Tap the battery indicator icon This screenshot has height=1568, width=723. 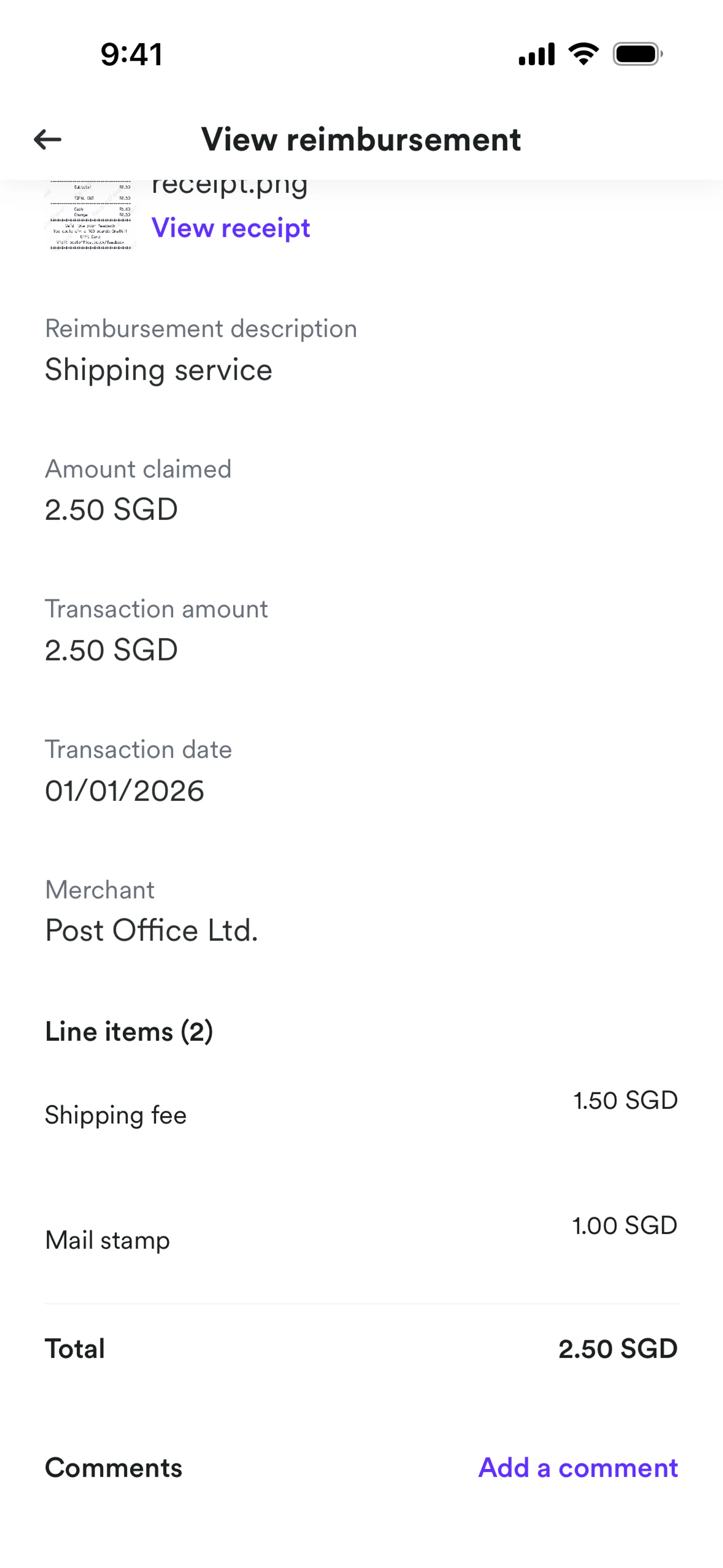637,54
